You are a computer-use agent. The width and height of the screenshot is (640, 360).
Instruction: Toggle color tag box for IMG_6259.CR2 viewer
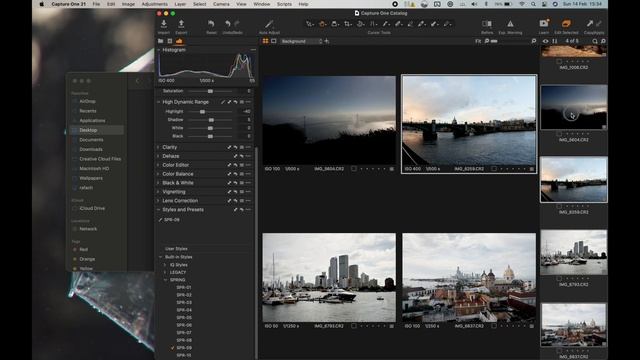494,169
